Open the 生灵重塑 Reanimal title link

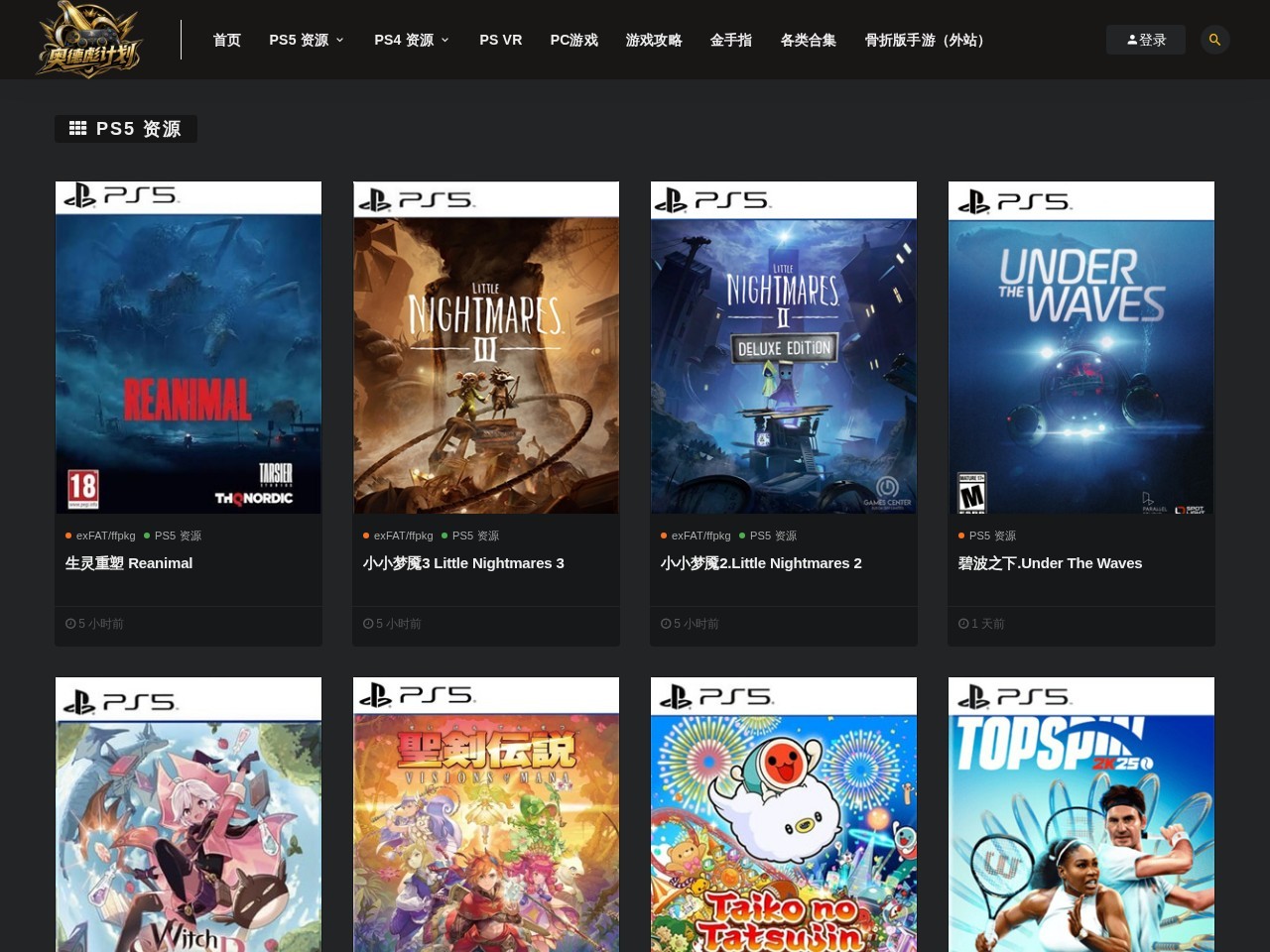point(129,563)
